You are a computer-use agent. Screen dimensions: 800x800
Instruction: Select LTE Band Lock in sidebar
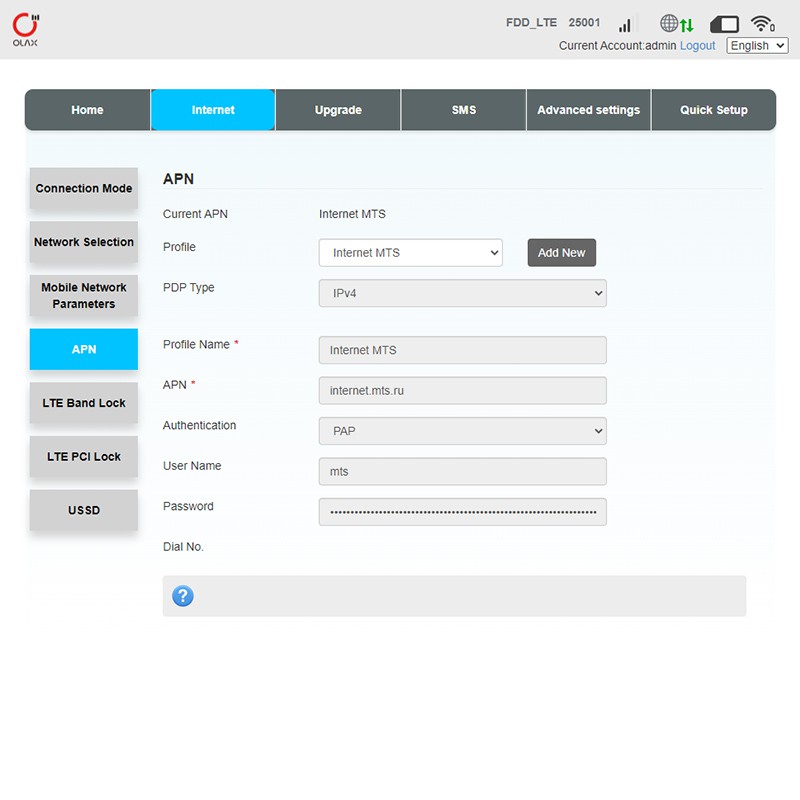tap(84, 403)
